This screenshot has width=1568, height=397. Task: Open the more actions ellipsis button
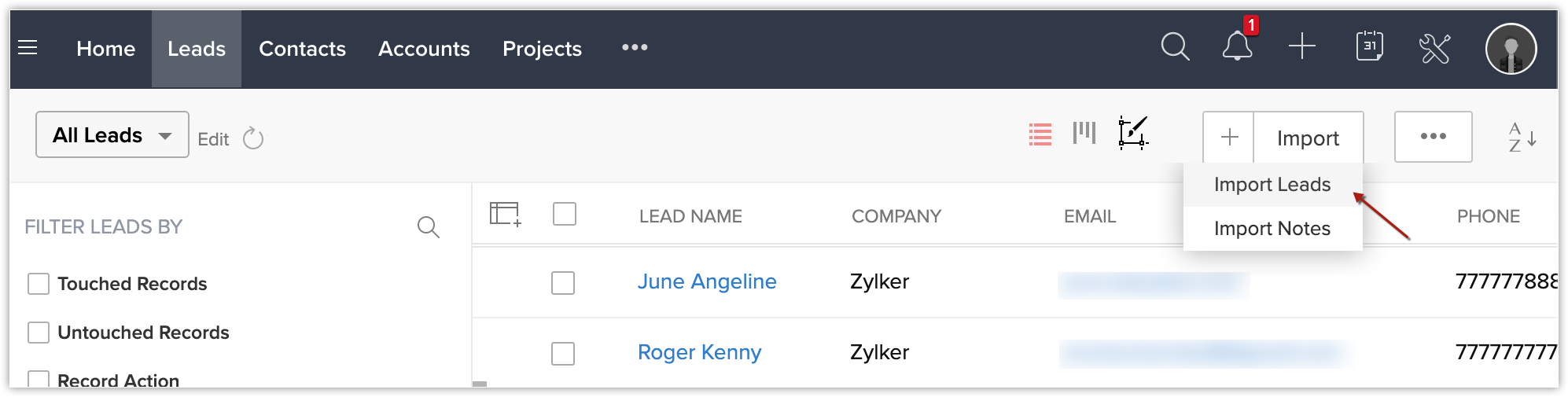1433,137
